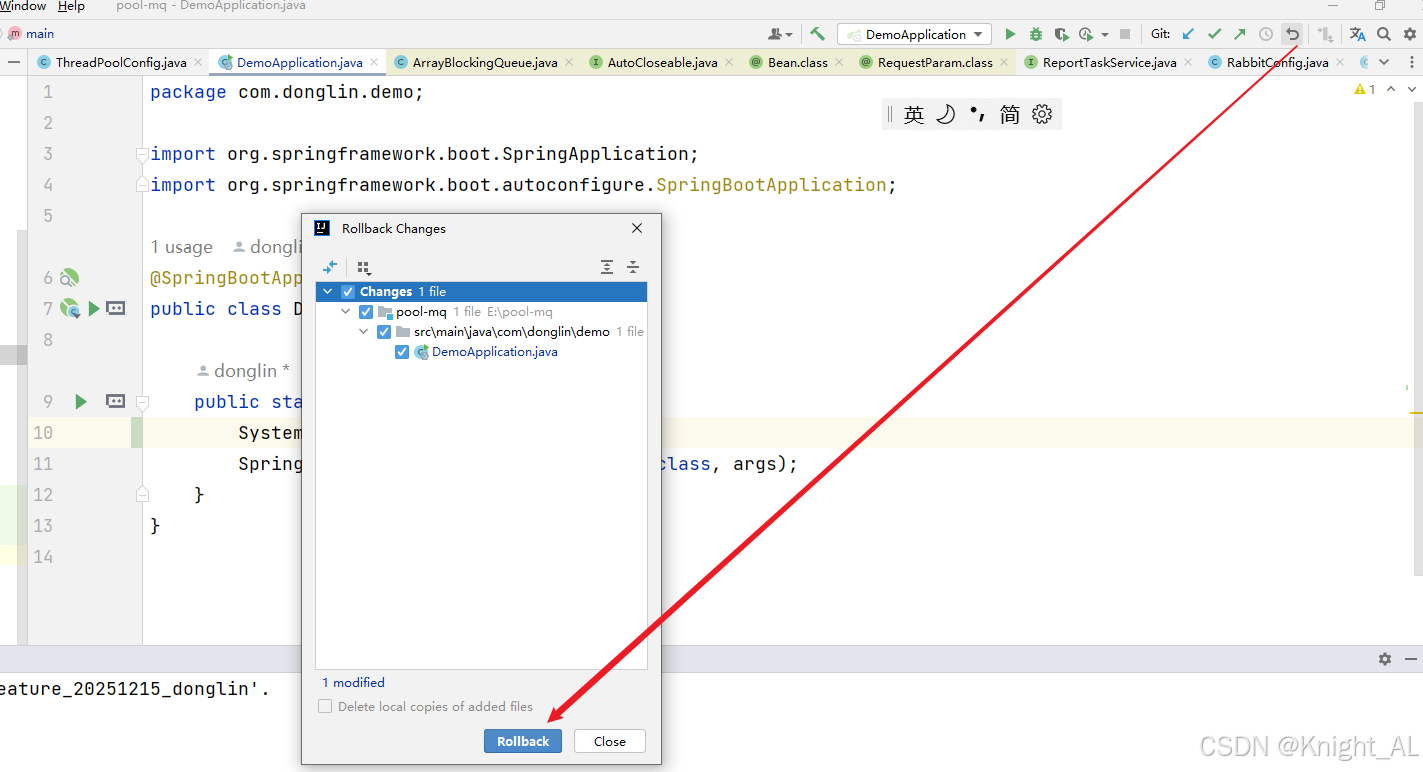Collapse the pool-mq node chevron

pos(346,312)
